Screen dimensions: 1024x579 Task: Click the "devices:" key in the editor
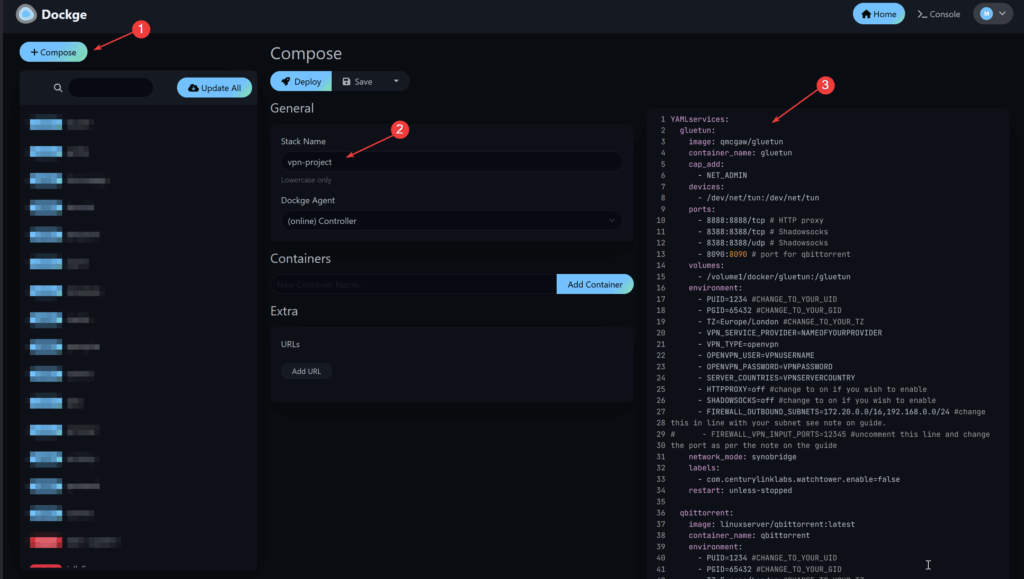click(x=706, y=187)
